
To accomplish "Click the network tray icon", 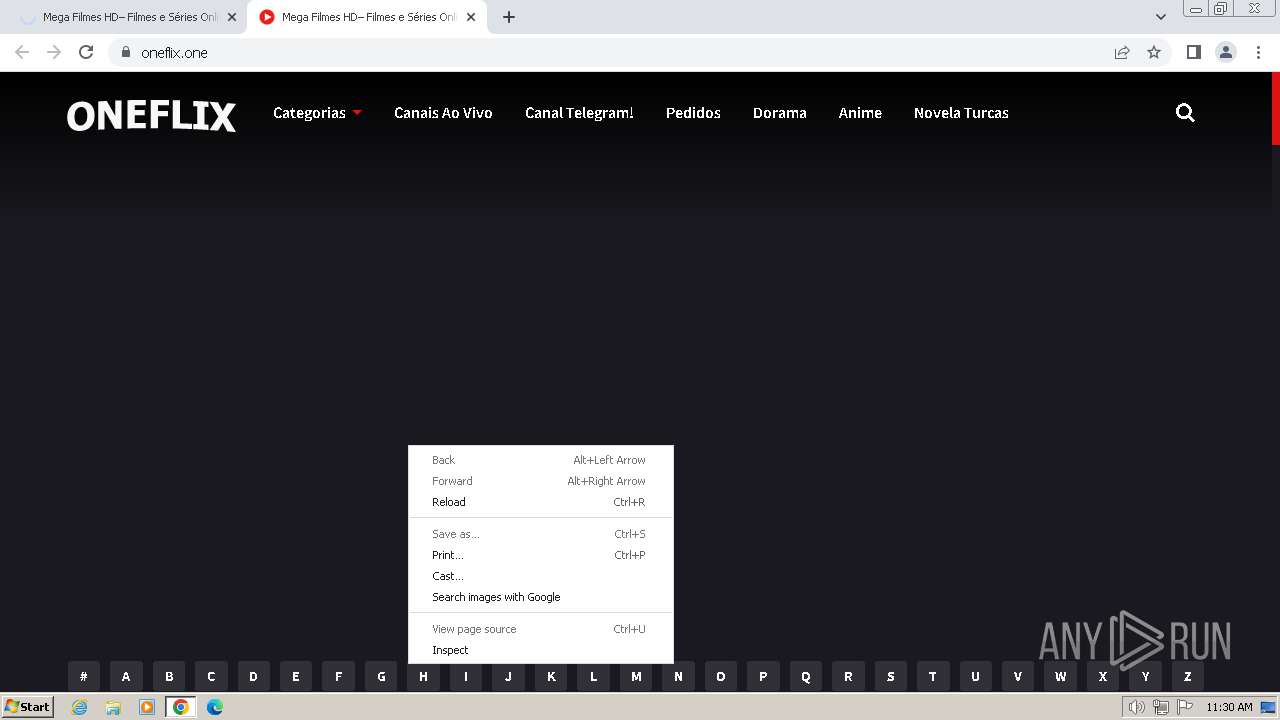I will tap(1161, 707).
